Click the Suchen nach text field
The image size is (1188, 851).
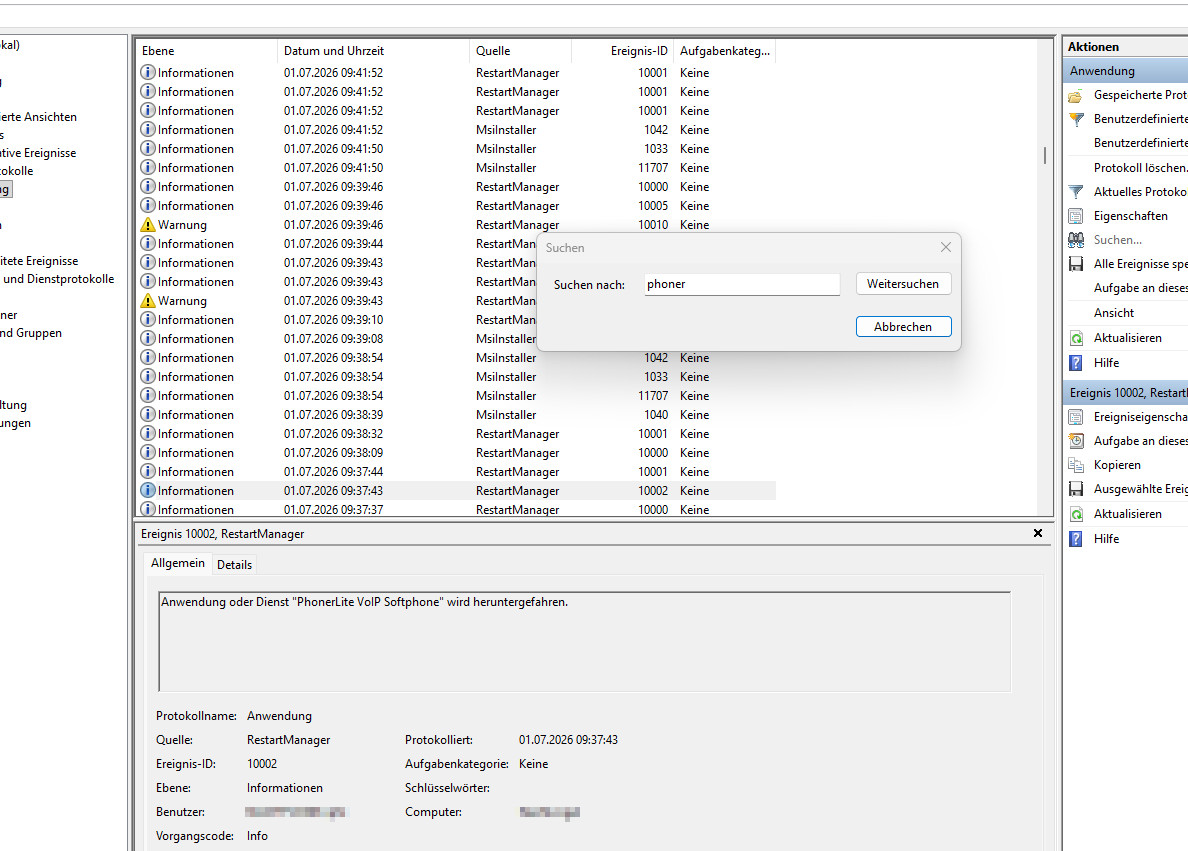742,284
